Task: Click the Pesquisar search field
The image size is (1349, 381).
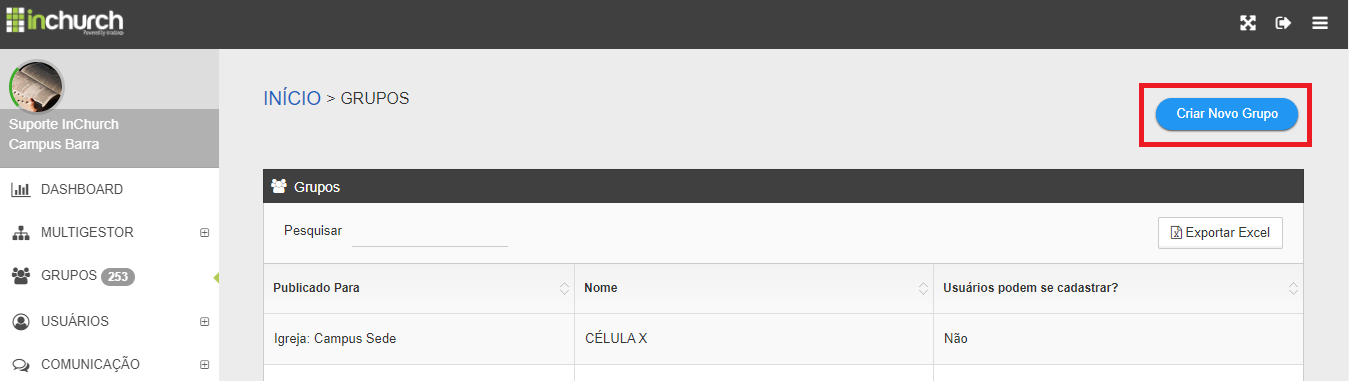Action: click(x=430, y=232)
